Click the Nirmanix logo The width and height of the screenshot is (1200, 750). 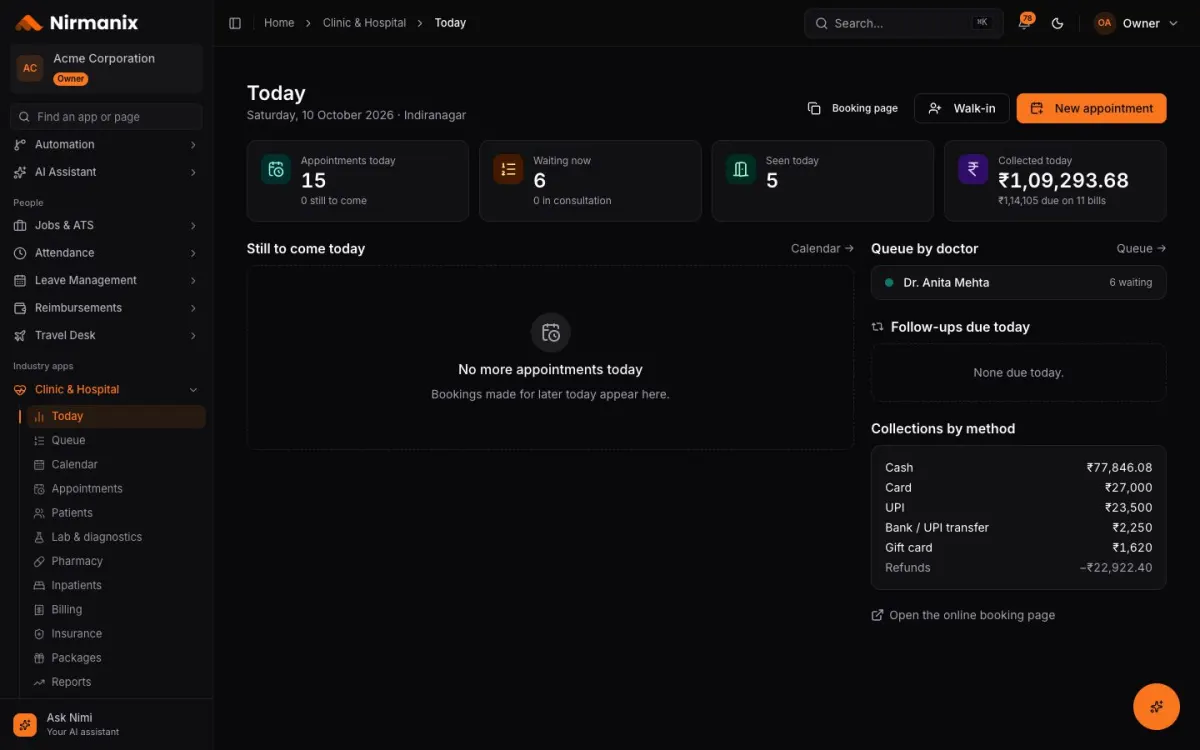[x=77, y=22]
